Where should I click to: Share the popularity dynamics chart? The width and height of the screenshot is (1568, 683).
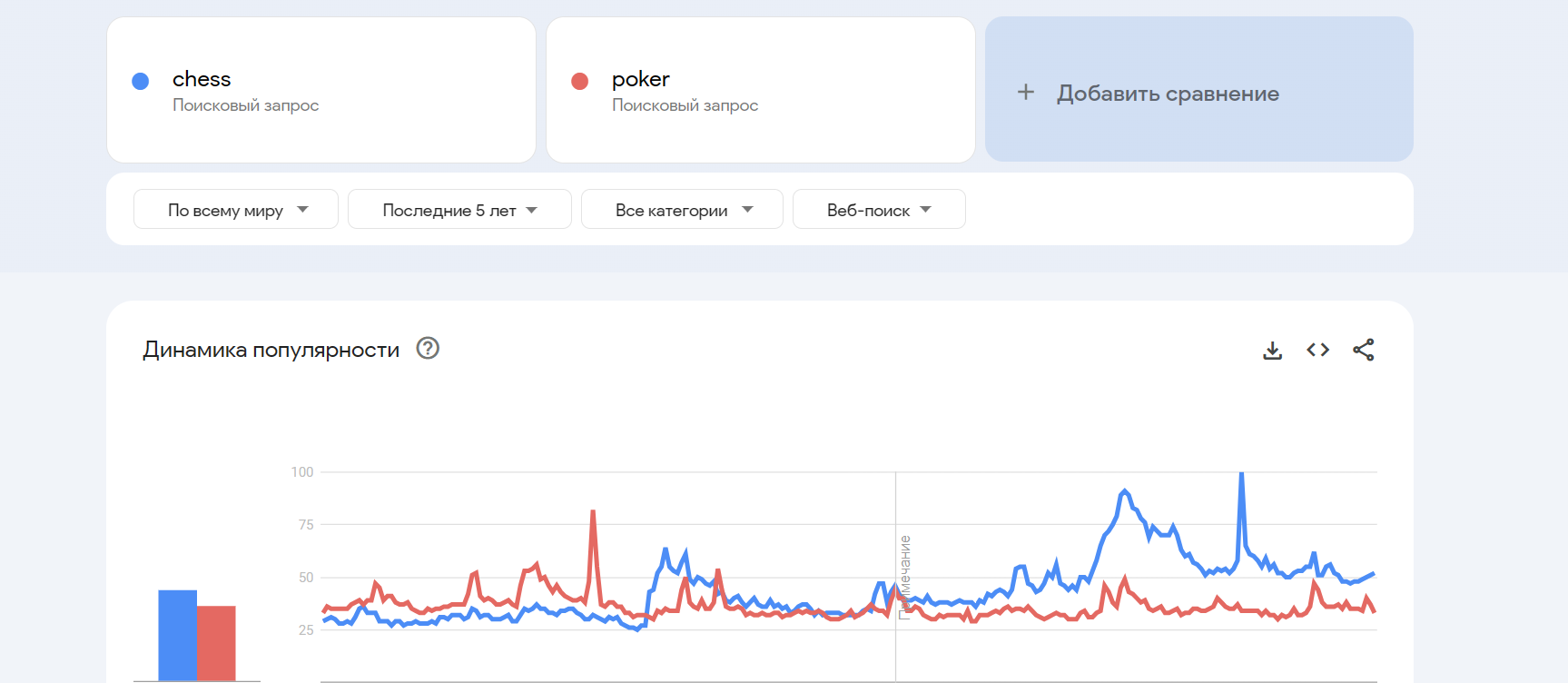point(1363,351)
